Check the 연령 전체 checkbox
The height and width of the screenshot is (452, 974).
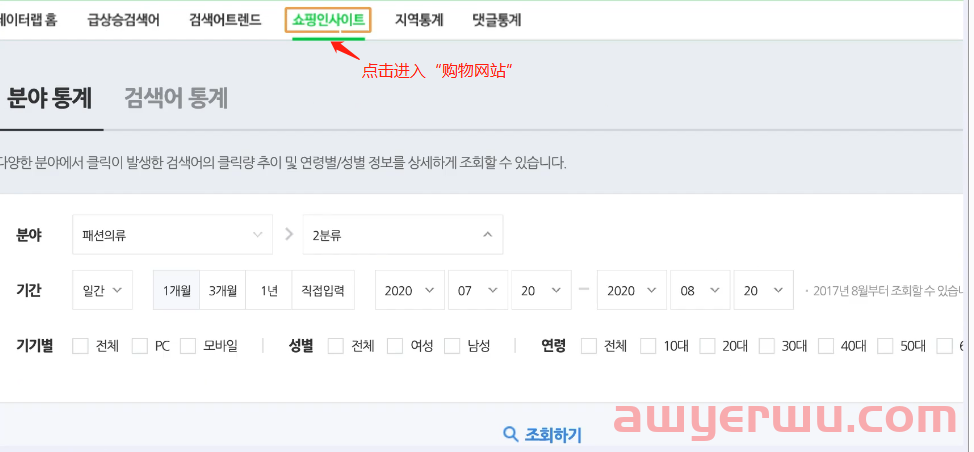589,346
